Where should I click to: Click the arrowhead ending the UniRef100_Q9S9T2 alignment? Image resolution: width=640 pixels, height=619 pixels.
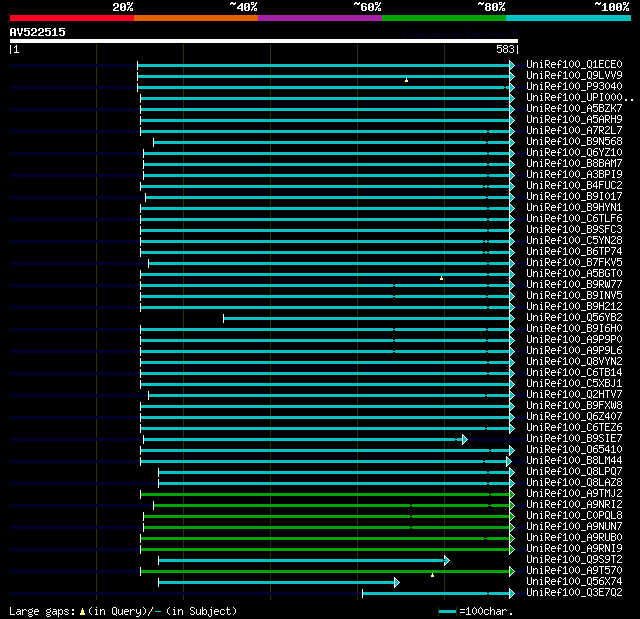click(447, 561)
